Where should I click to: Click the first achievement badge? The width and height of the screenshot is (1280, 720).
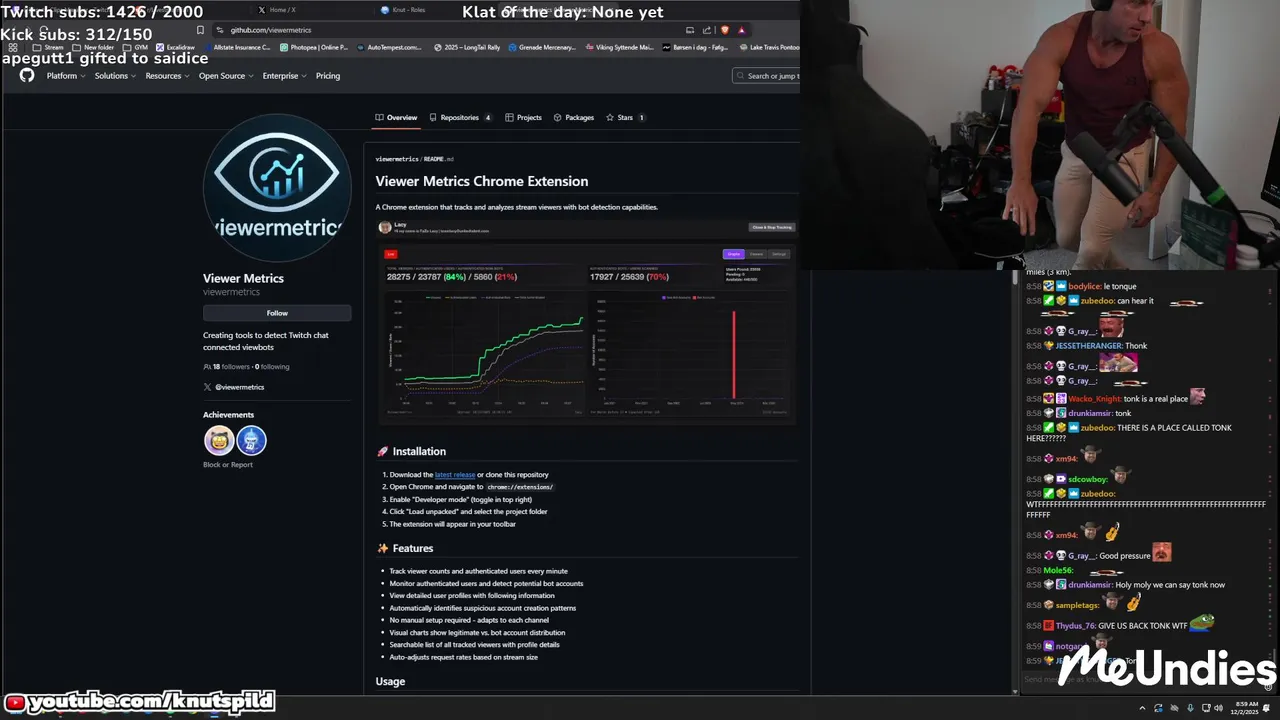pos(219,440)
